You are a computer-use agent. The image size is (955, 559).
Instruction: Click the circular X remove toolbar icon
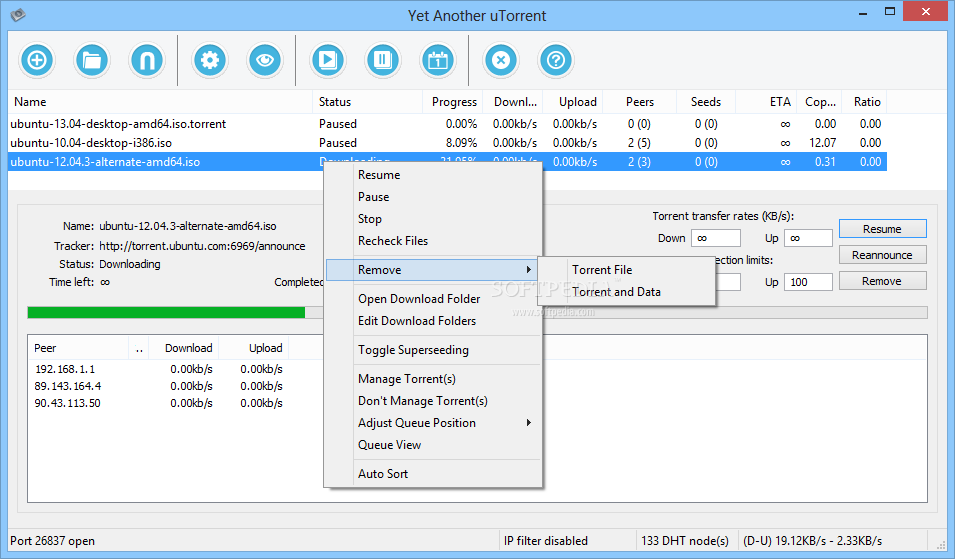tap(501, 60)
